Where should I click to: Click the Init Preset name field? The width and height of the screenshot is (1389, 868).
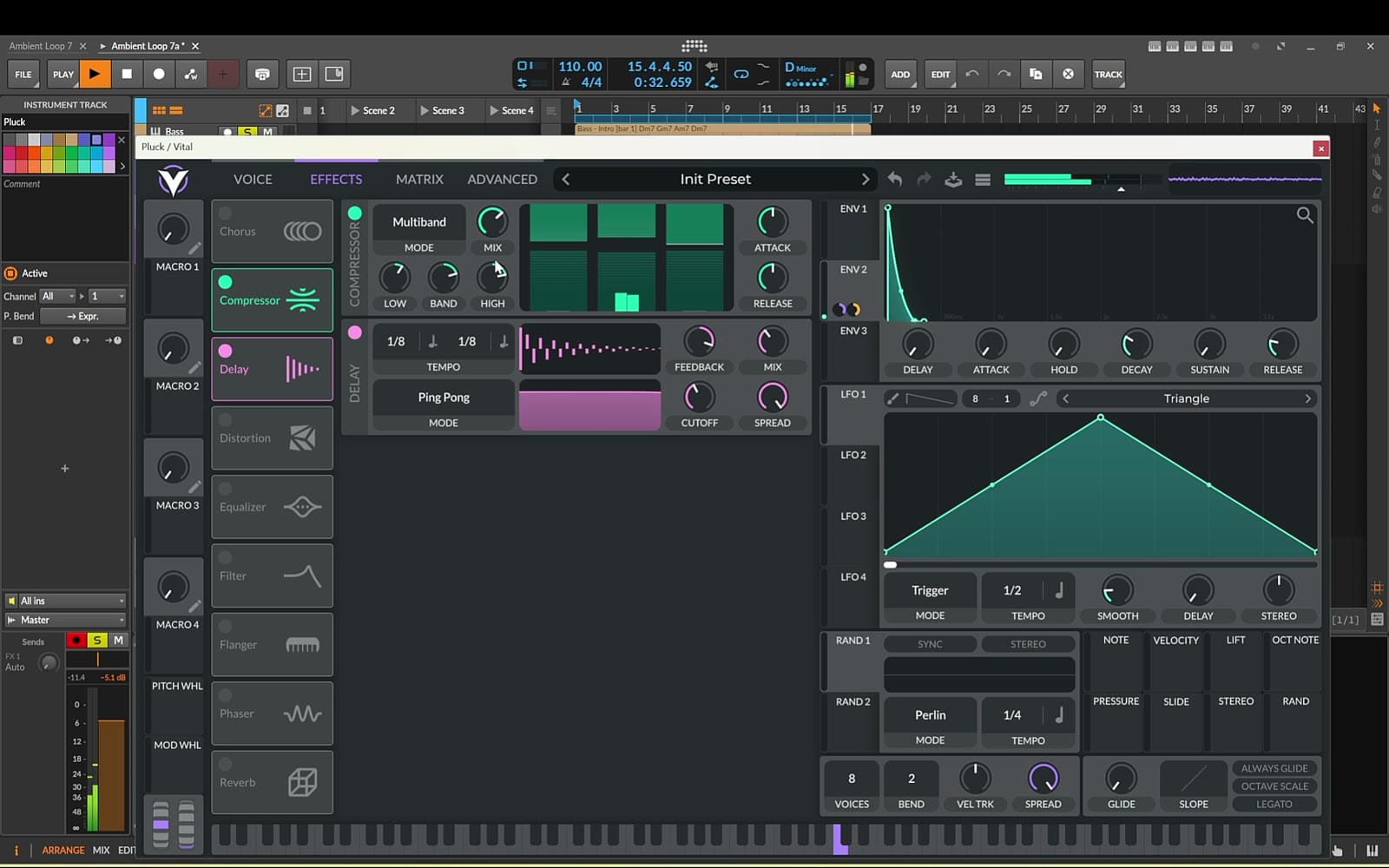point(715,180)
